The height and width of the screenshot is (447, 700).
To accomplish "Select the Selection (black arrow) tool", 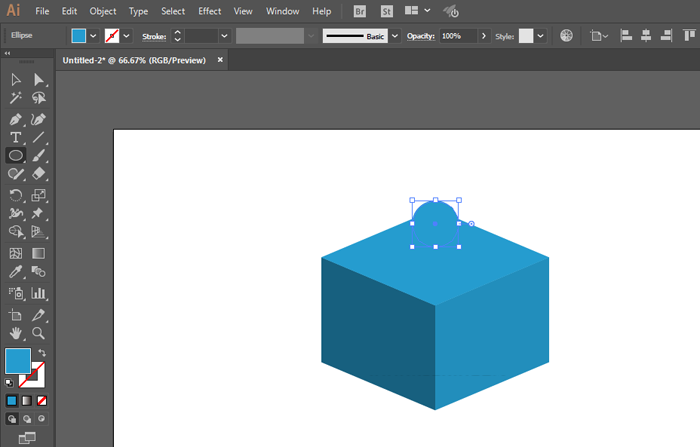I will coord(16,79).
